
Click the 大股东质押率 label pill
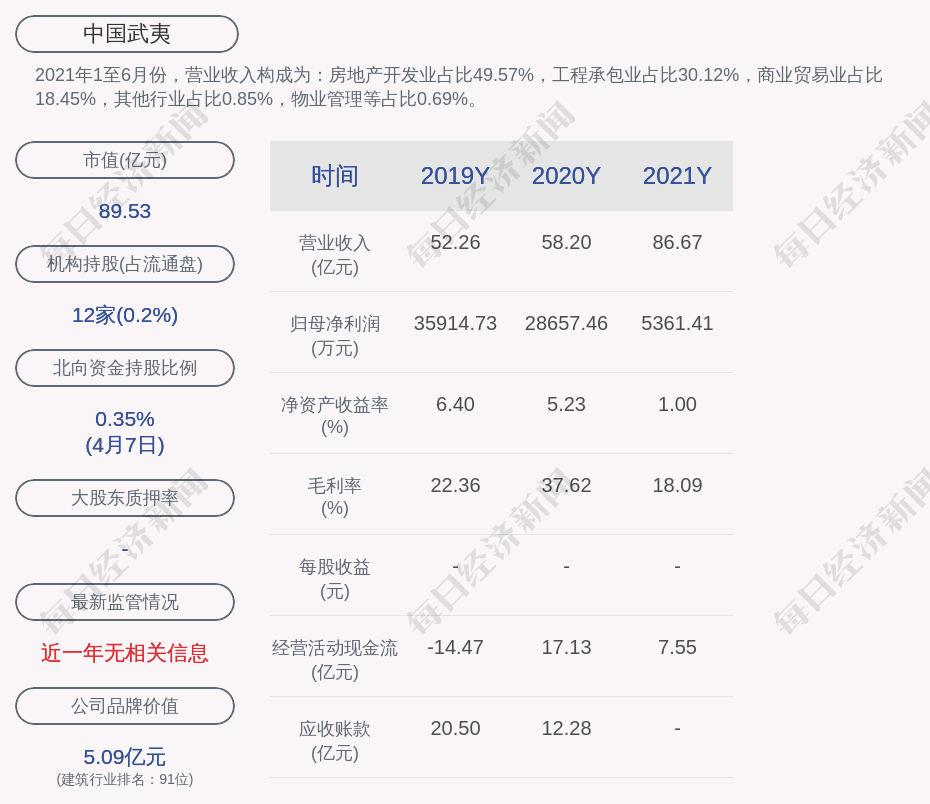[x=125, y=498]
